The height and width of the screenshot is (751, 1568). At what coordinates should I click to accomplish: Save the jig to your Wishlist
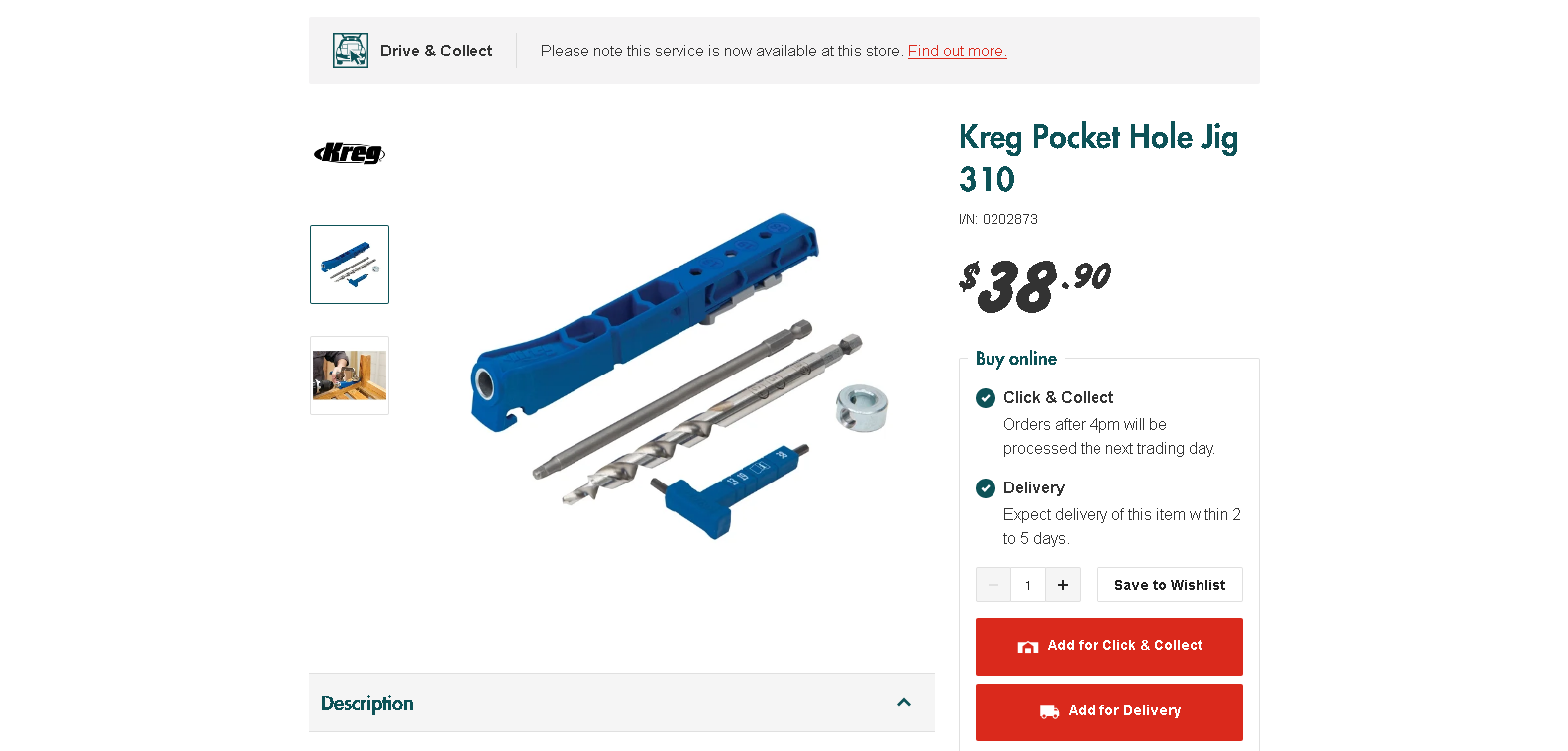click(x=1170, y=585)
